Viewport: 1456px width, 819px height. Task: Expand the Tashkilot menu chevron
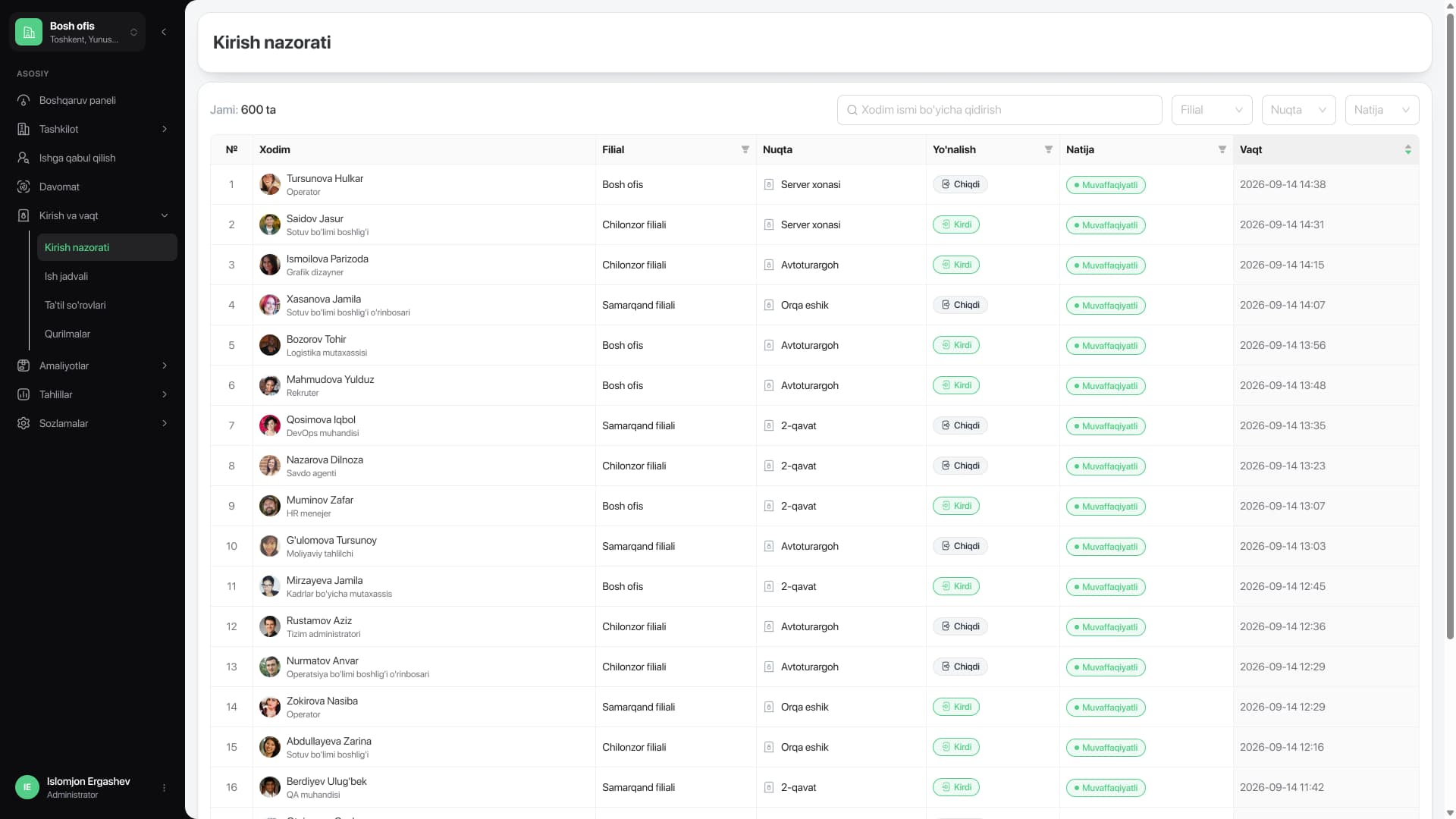pos(165,129)
